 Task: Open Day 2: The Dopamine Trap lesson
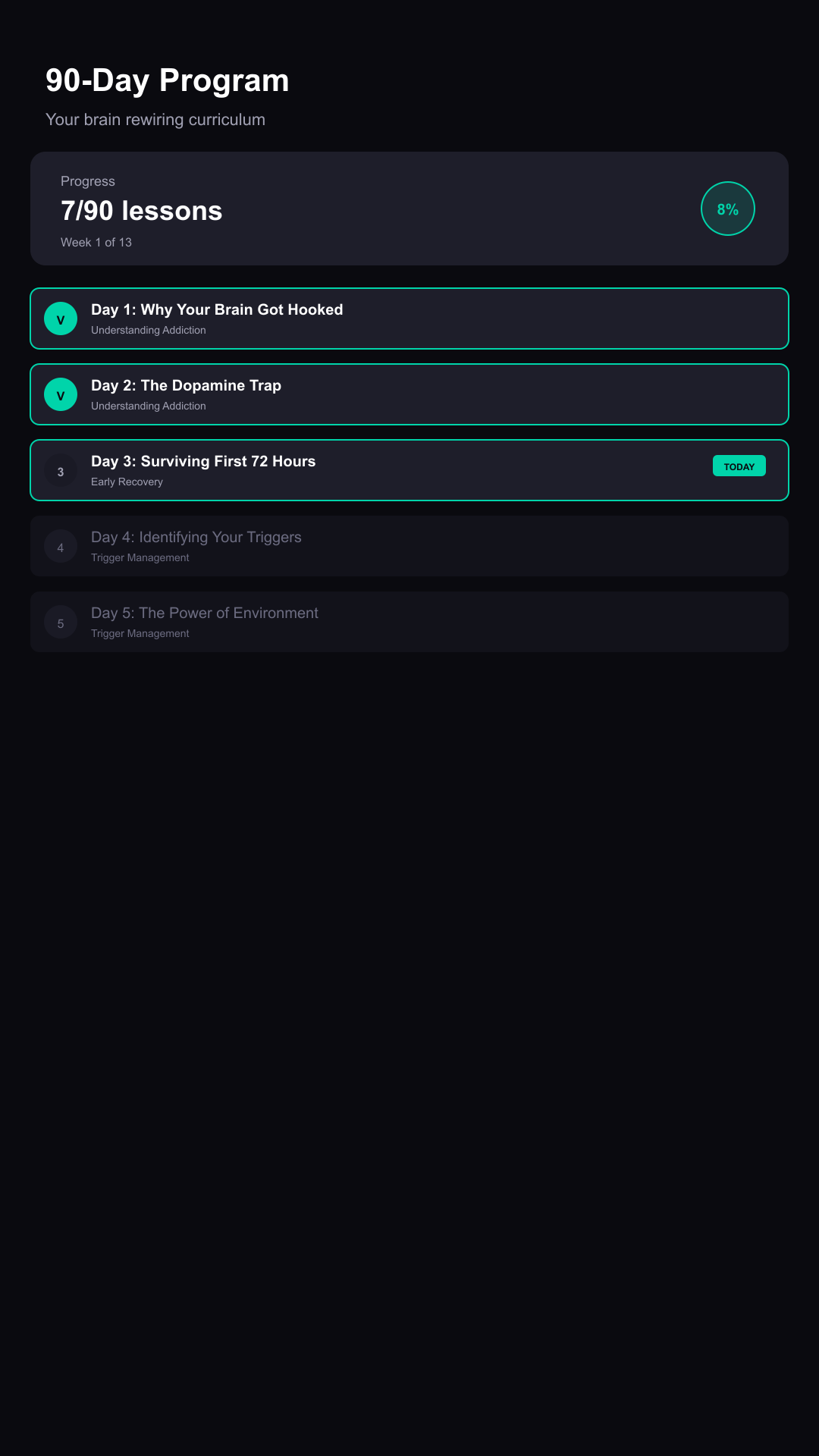pyautogui.click(x=186, y=385)
